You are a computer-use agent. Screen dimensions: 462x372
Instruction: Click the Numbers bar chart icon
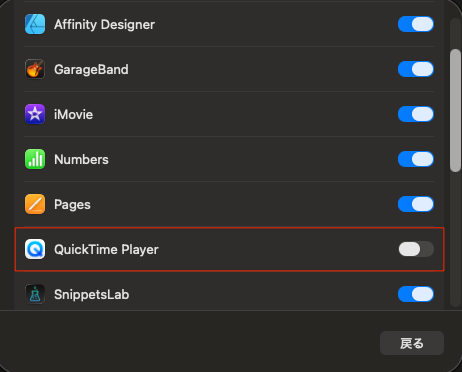(35, 159)
